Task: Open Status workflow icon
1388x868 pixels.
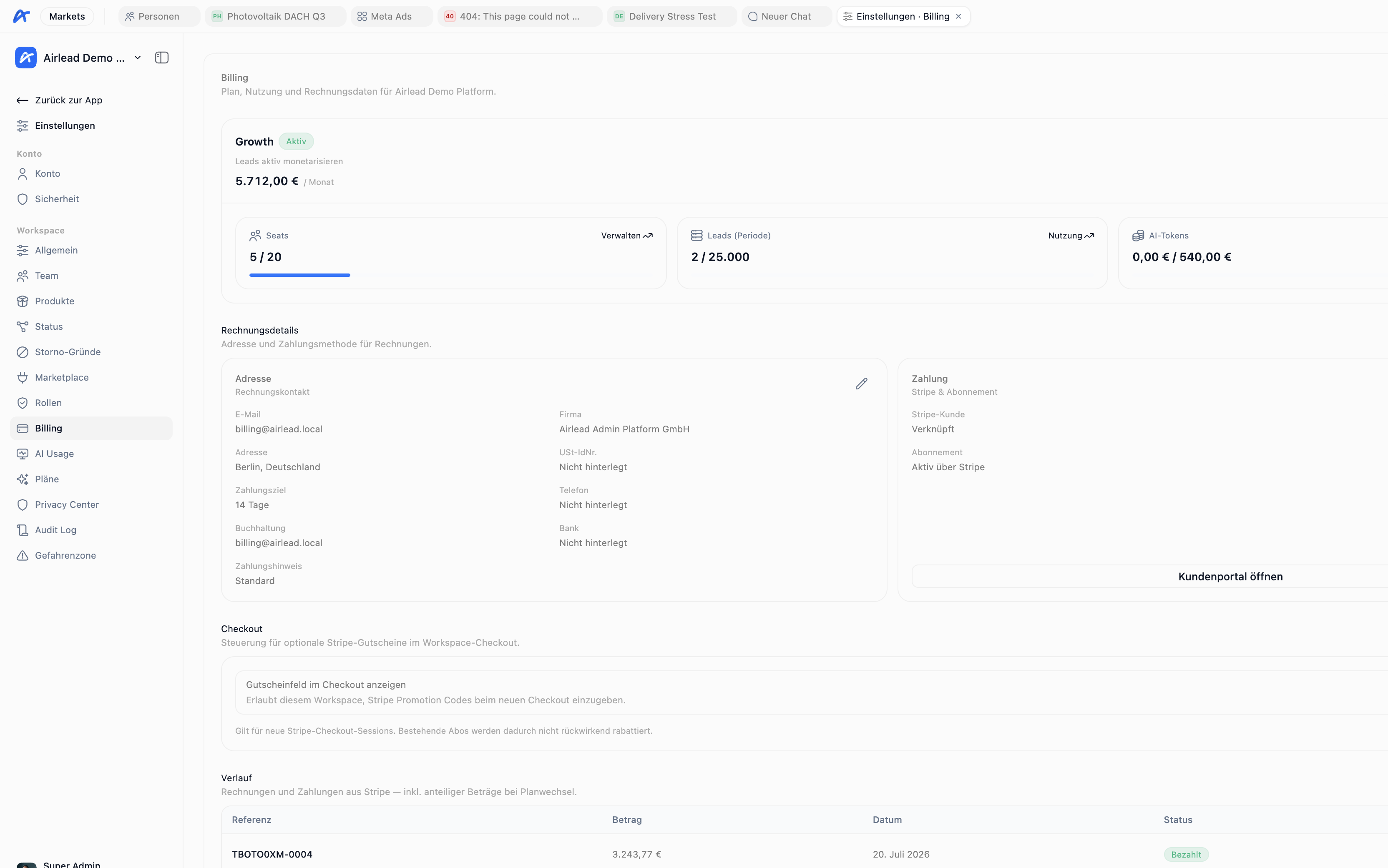Action: point(23,327)
